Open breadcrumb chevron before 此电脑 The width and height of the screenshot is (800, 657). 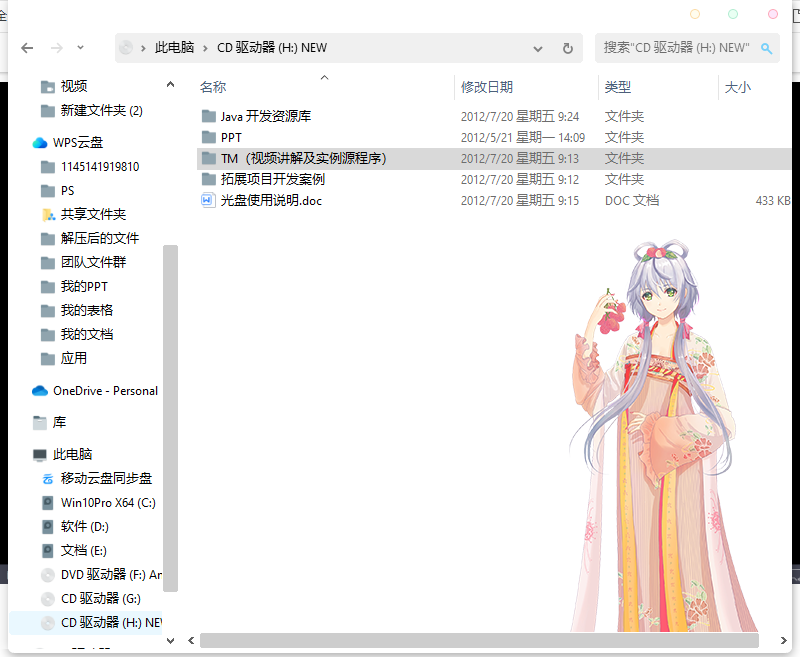(x=143, y=48)
